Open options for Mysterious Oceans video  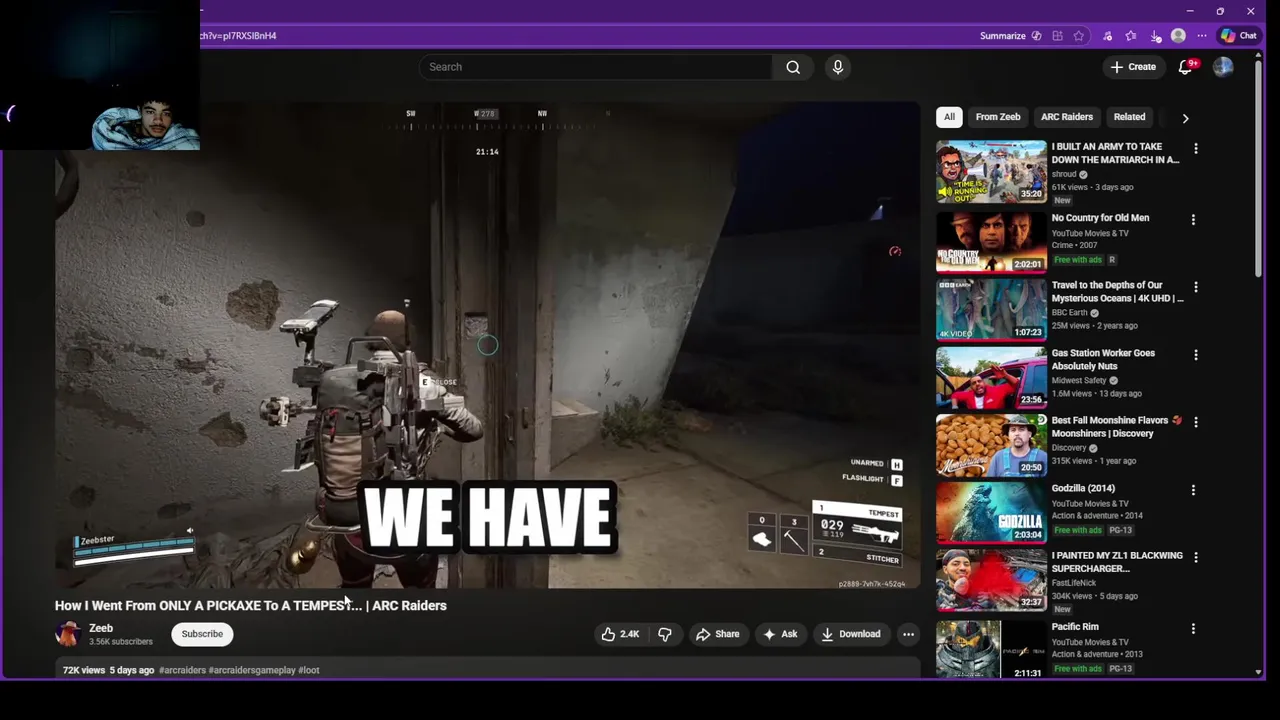pos(1195,287)
